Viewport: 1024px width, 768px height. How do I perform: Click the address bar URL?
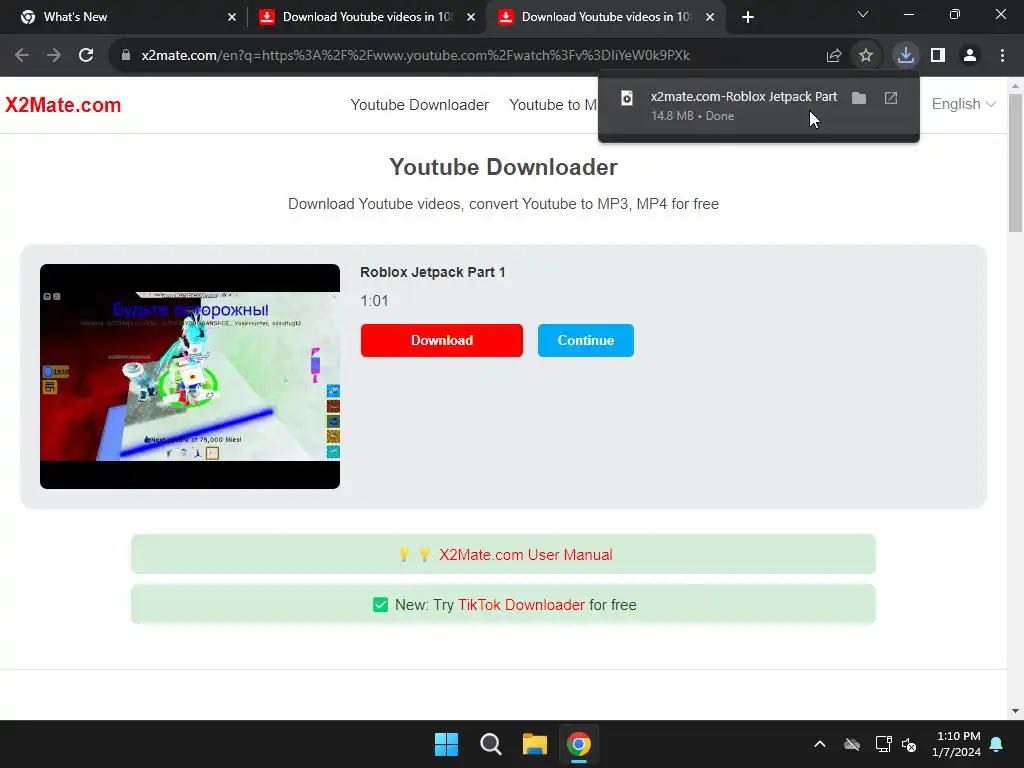[x=415, y=56]
